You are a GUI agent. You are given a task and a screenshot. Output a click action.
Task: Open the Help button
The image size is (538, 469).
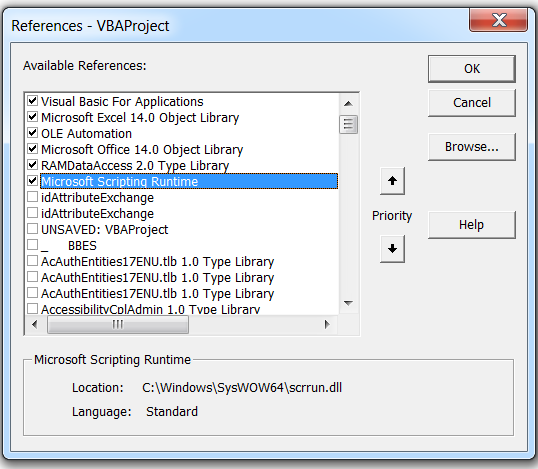coord(472,225)
